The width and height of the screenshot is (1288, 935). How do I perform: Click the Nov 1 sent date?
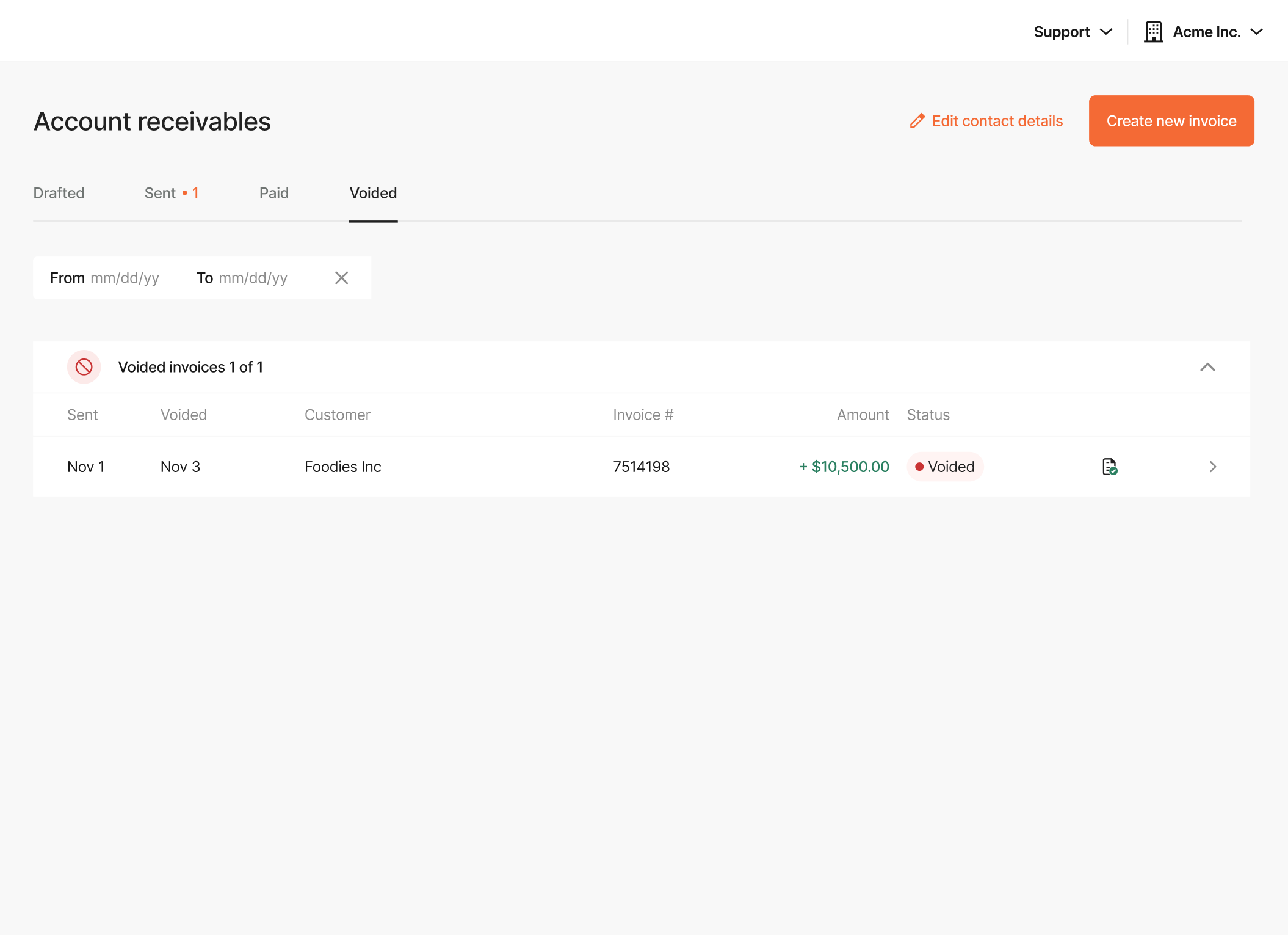(86, 467)
